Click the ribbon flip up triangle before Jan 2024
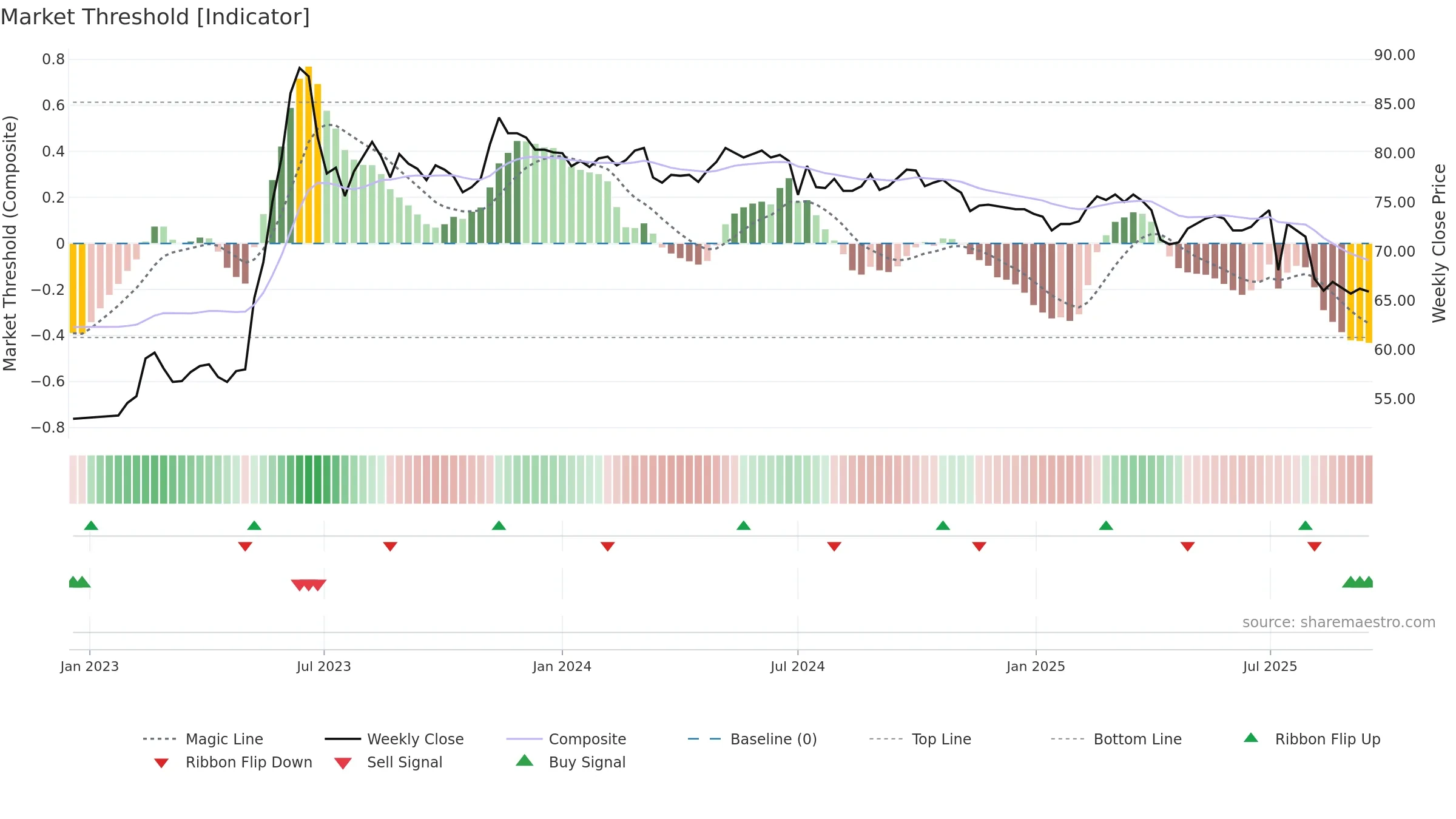 point(499,525)
